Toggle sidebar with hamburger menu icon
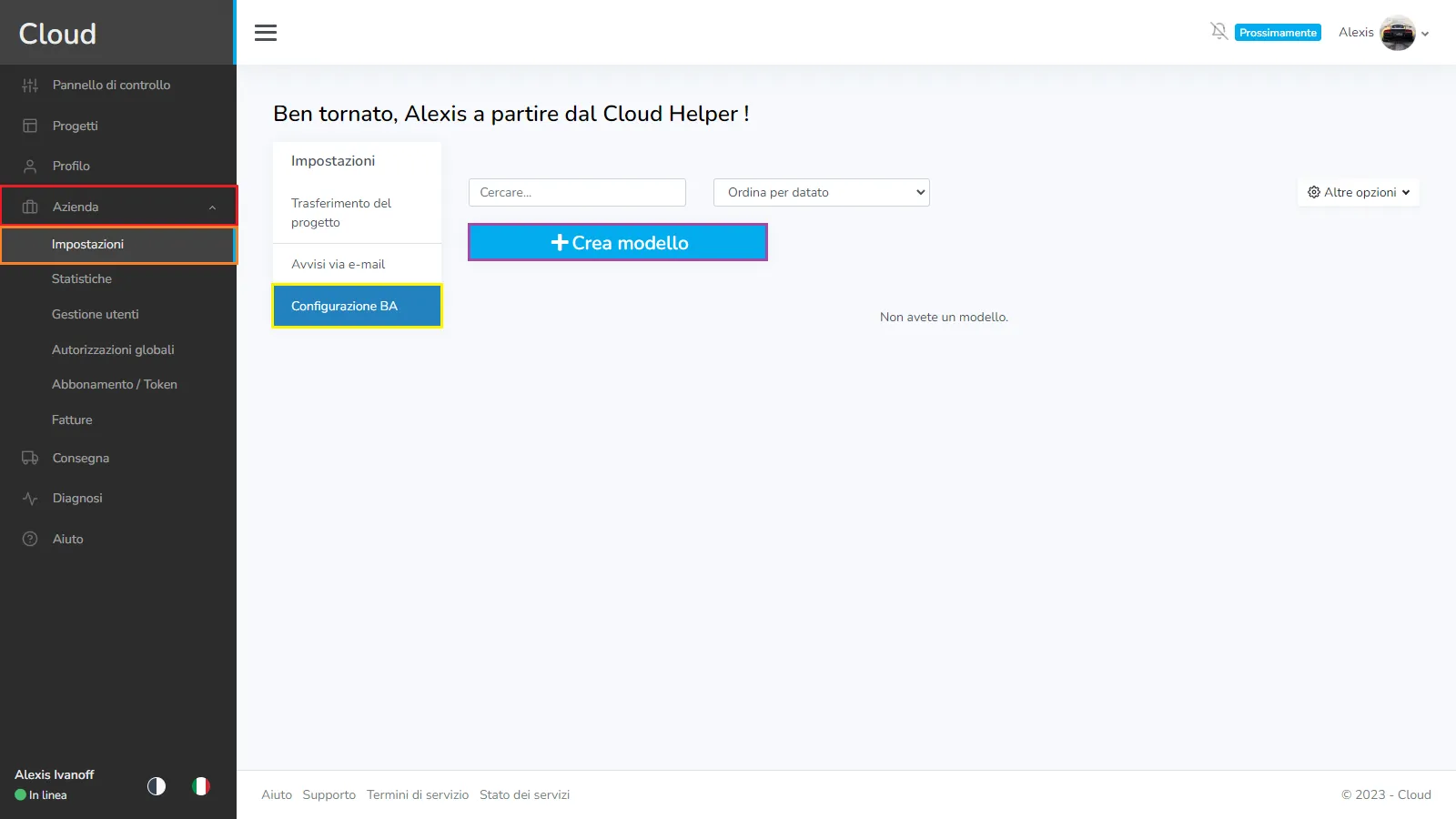Viewport: 1456px width, 819px height. tap(266, 33)
